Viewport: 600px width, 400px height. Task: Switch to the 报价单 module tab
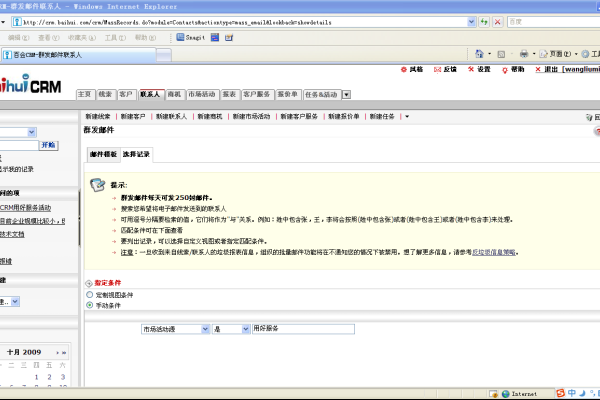pyautogui.click(x=288, y=94)
